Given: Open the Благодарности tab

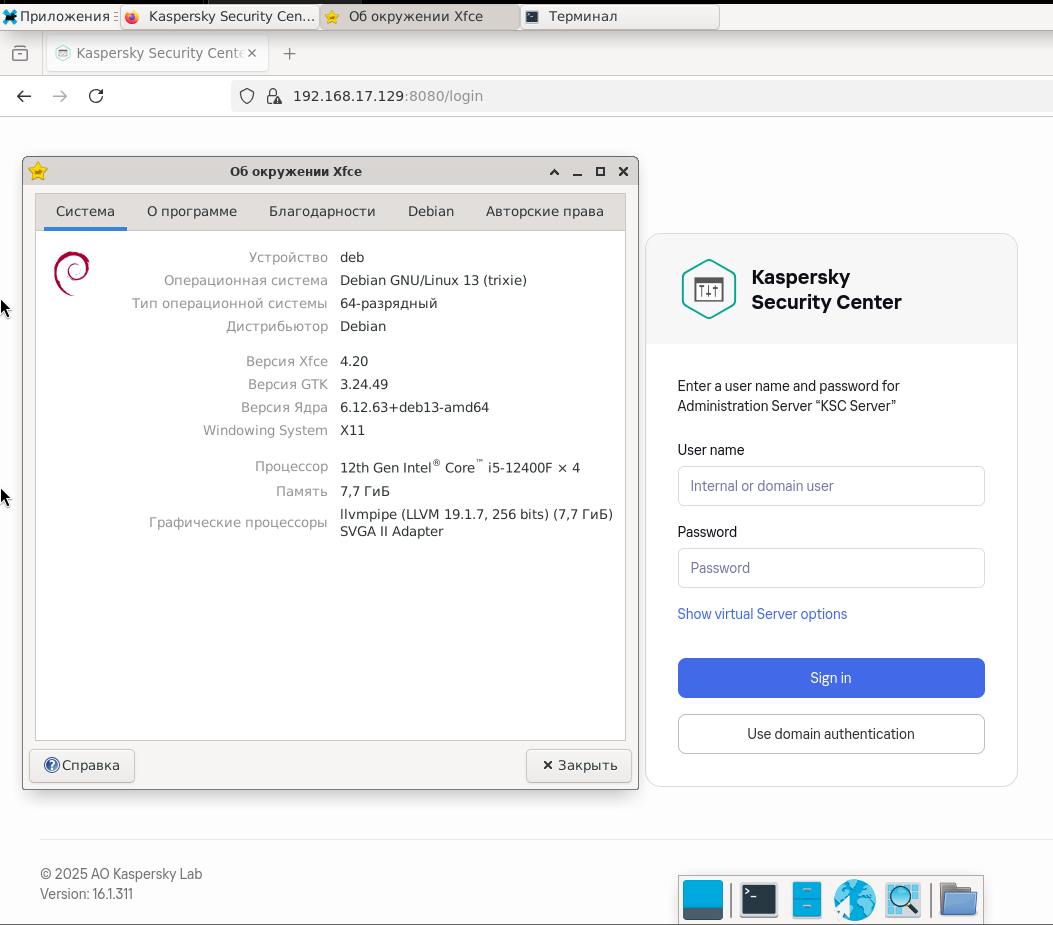Looking at the screenshot, I should coord(322,212).
